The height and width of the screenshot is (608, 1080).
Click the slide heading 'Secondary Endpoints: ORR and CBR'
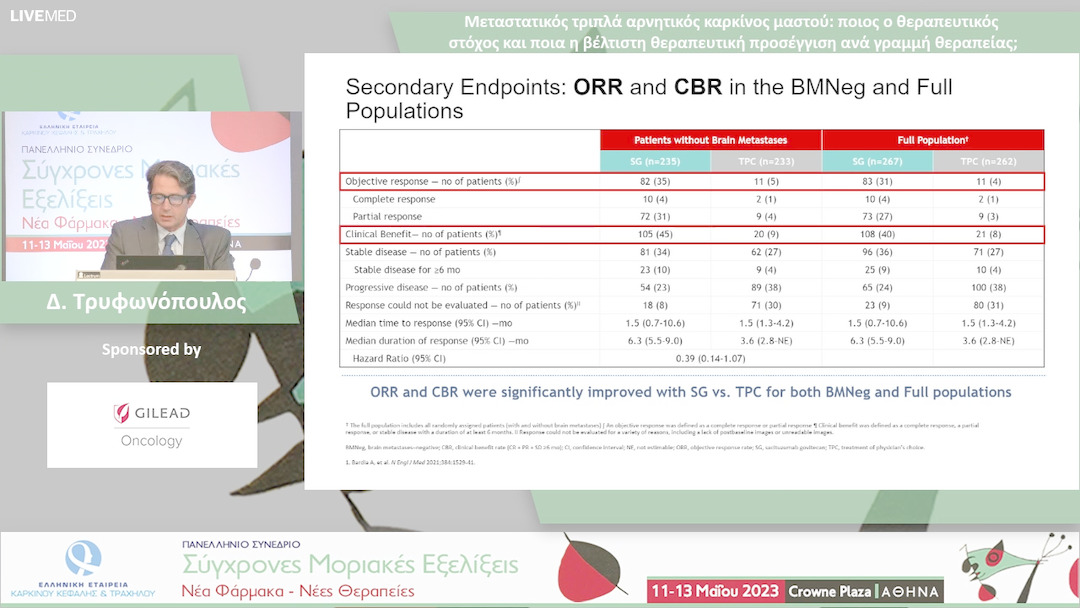click(648, 98)
